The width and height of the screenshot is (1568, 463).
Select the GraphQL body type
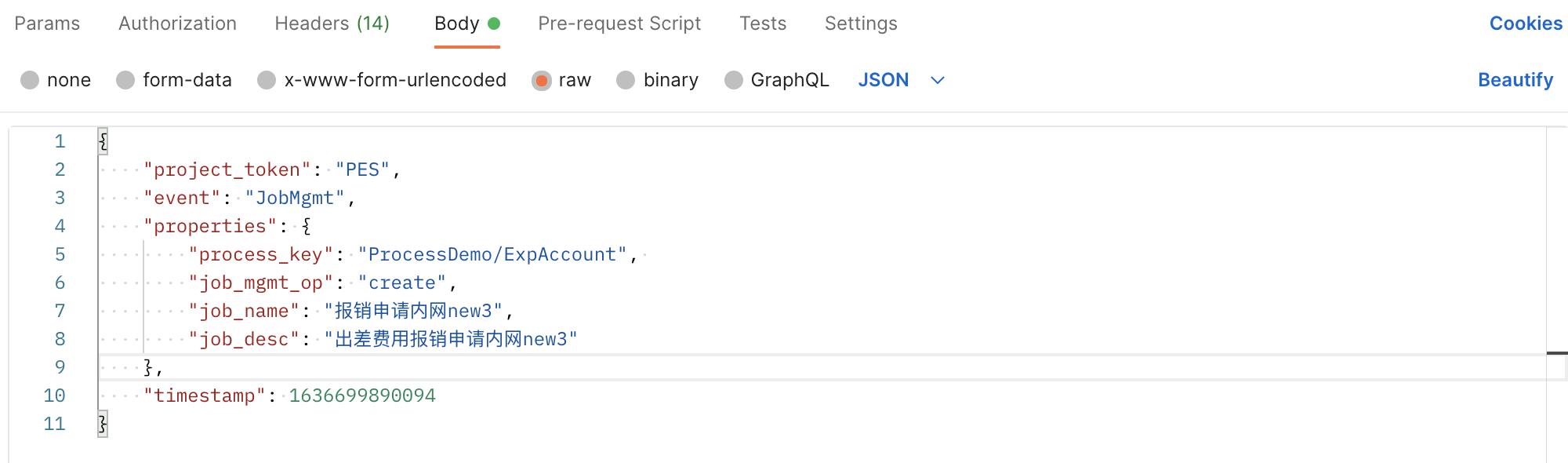click(776, 80)
